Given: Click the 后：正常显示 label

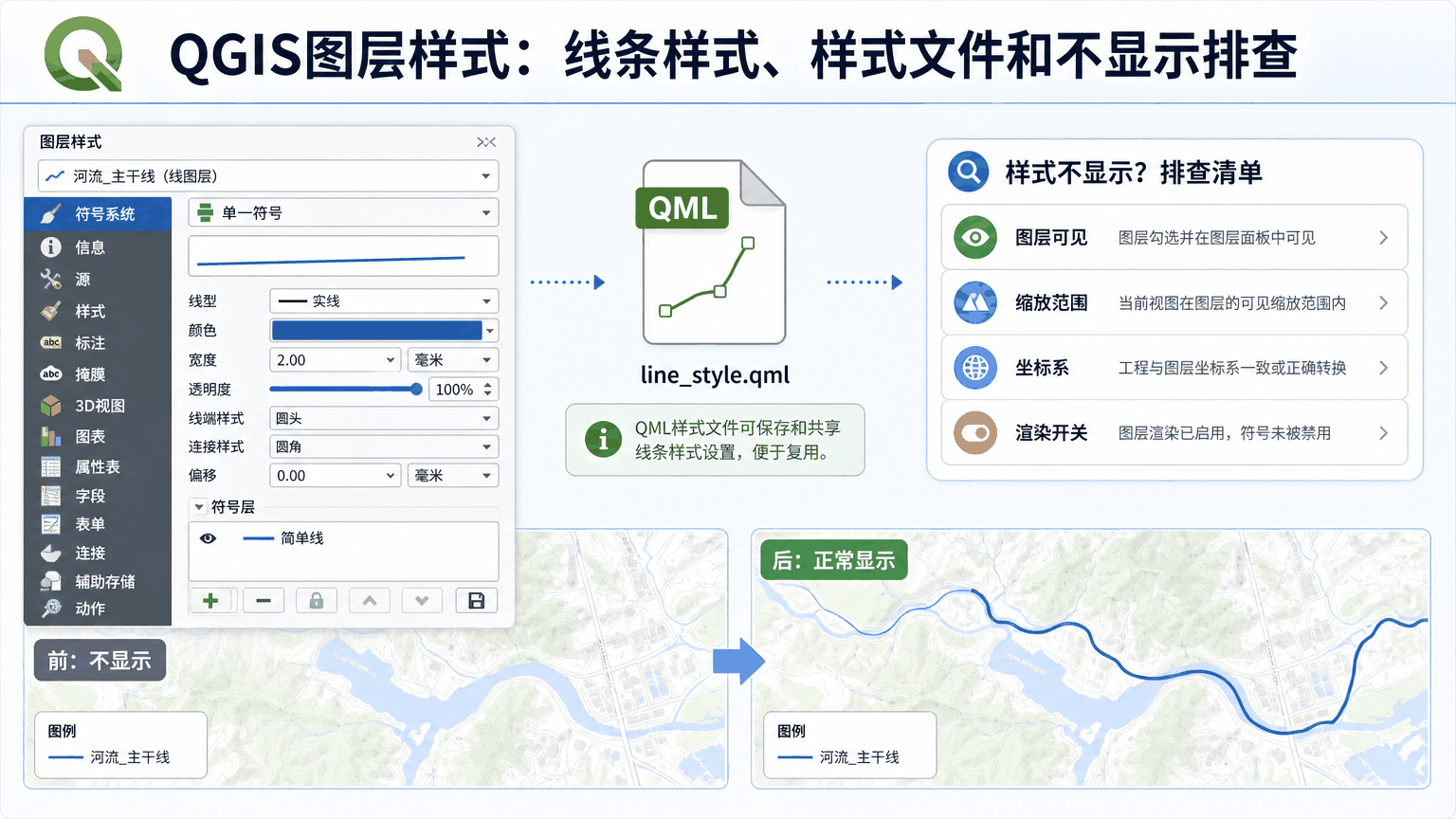Looking at the screenshot, I should (834, 560).
